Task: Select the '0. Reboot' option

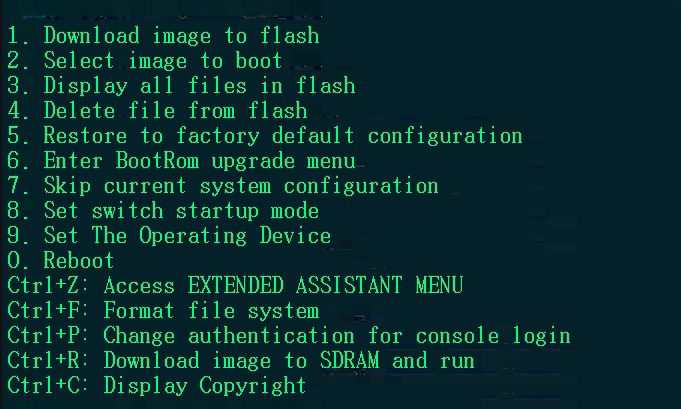Action: tap(61, 261)
